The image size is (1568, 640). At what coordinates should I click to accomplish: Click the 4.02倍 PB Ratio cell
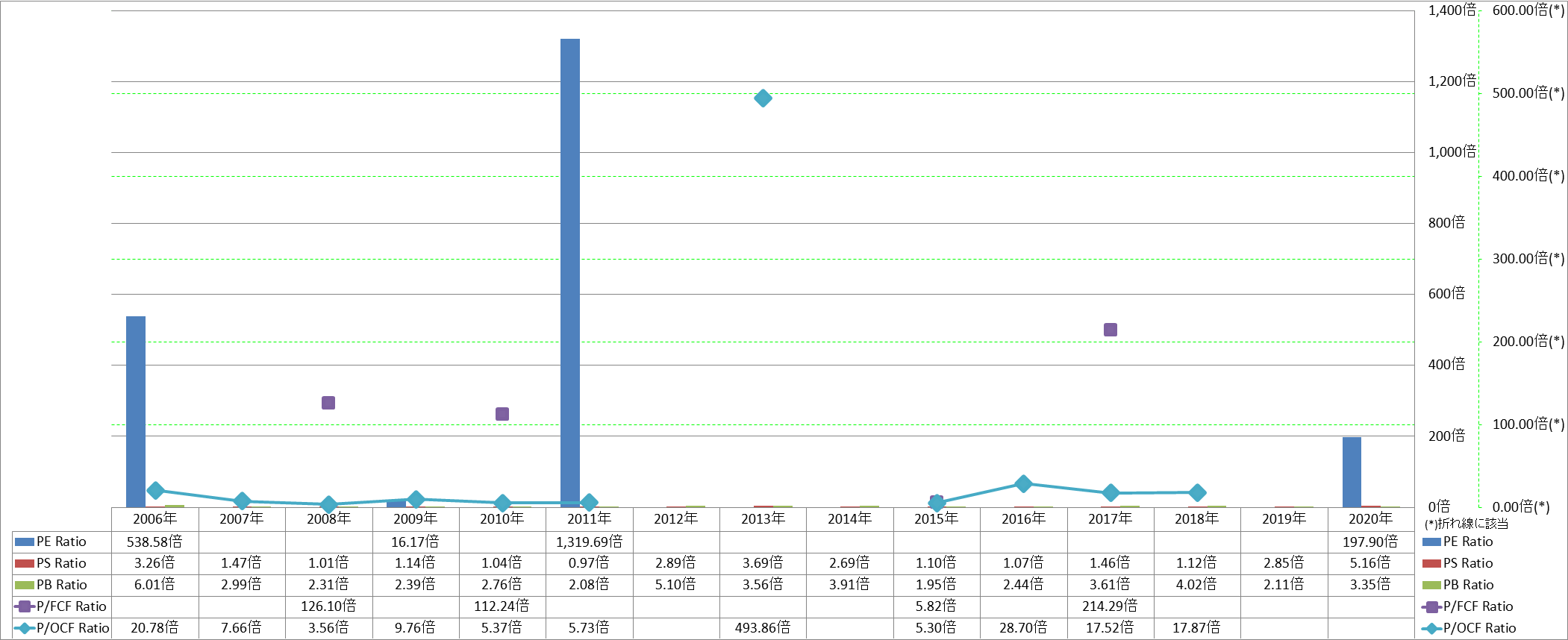coord(1197,585)
